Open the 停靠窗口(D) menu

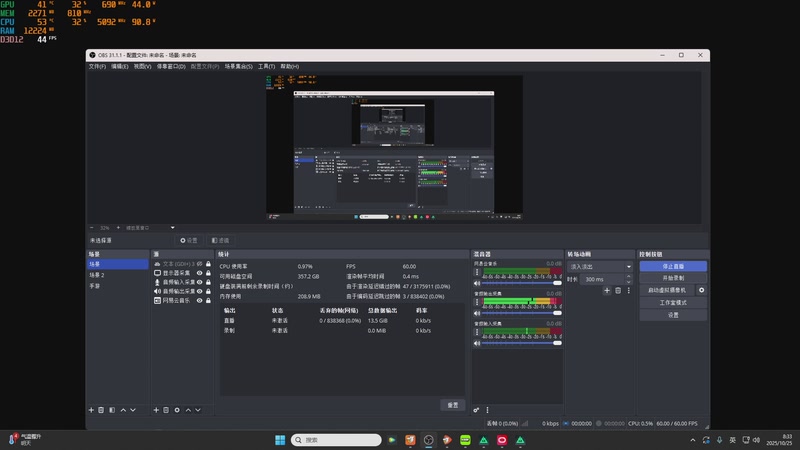click(x=171, y=66)
